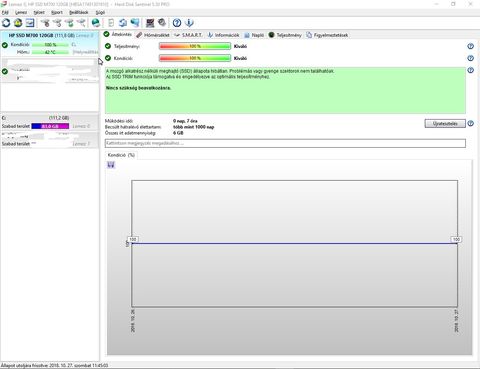Open the Fájl menu
This screenshot has width=480, height=369.
pyautogui.click(x=5, y=12)
